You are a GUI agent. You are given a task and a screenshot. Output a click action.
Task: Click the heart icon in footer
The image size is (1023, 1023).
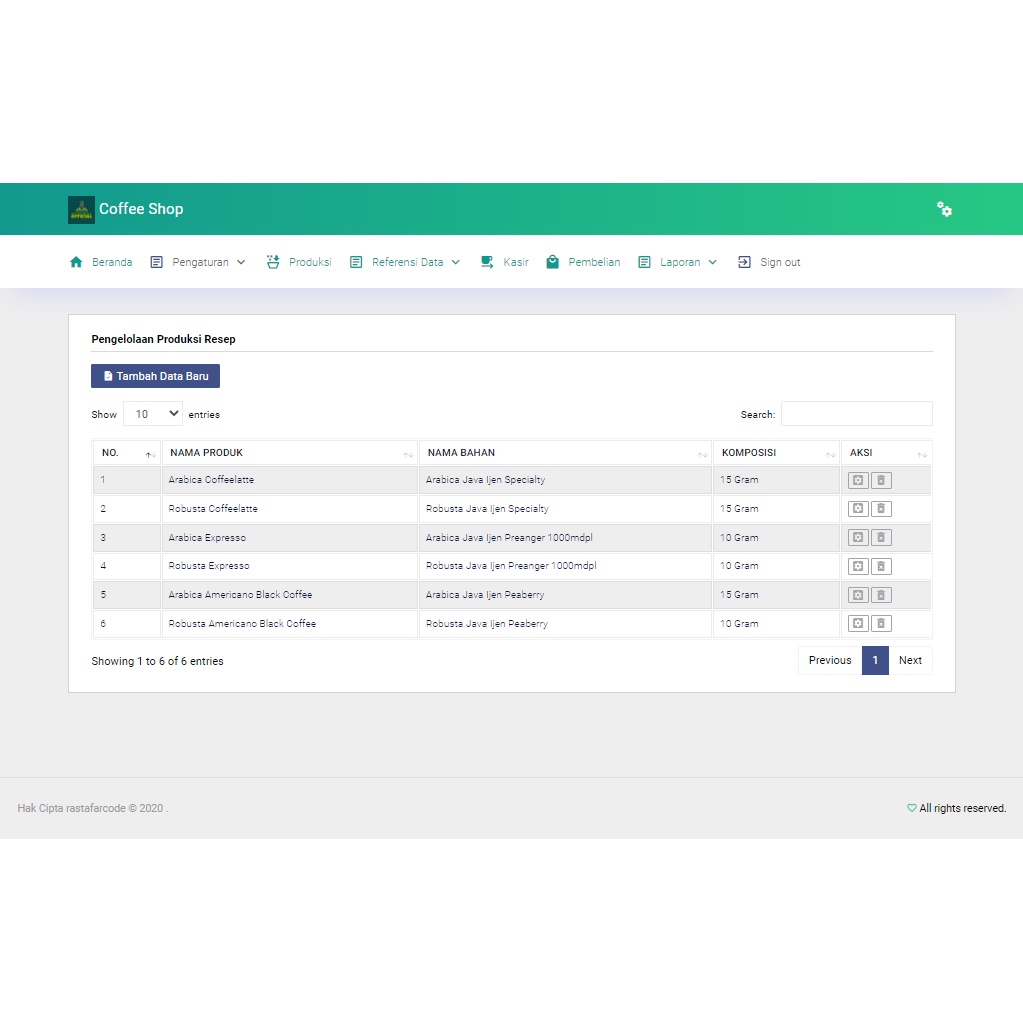point(911,808)
